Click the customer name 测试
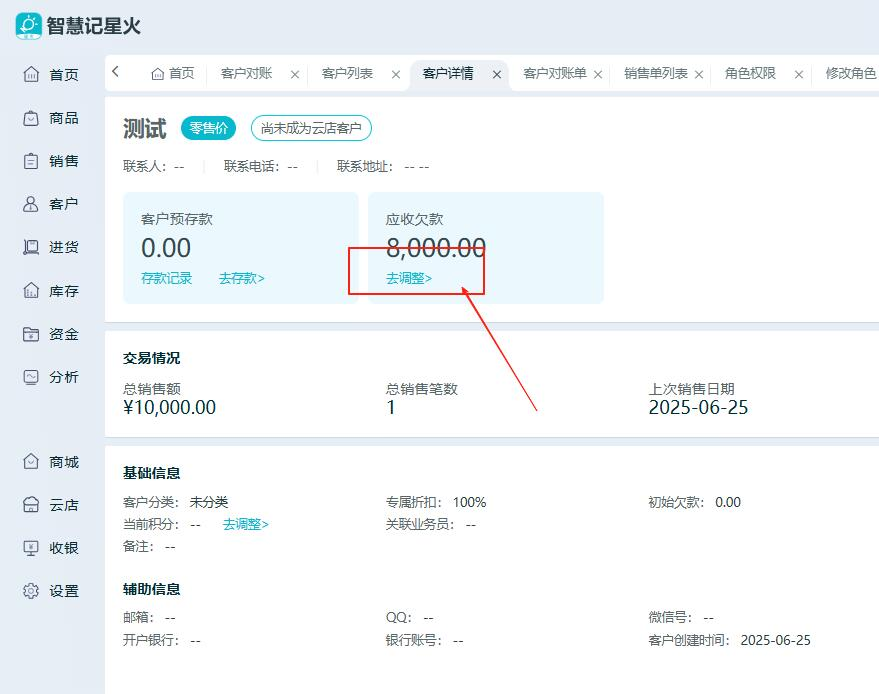This screenshot has height=694, width=879. pos(145,128)
